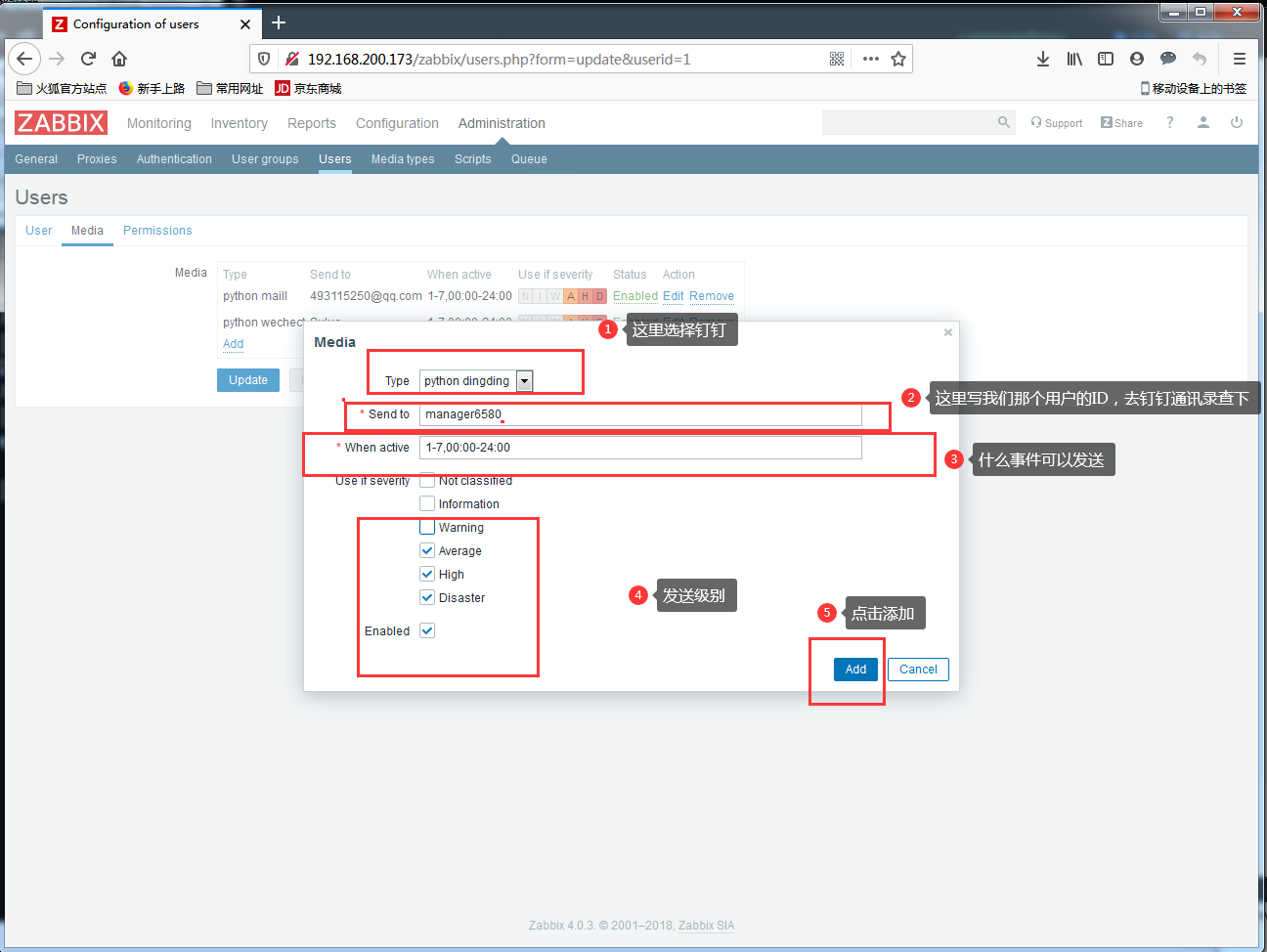The height and width of the screenshot is (952, 1267).
Task: Click the undo arrow toolbar icon
Action: point(1200,59)
